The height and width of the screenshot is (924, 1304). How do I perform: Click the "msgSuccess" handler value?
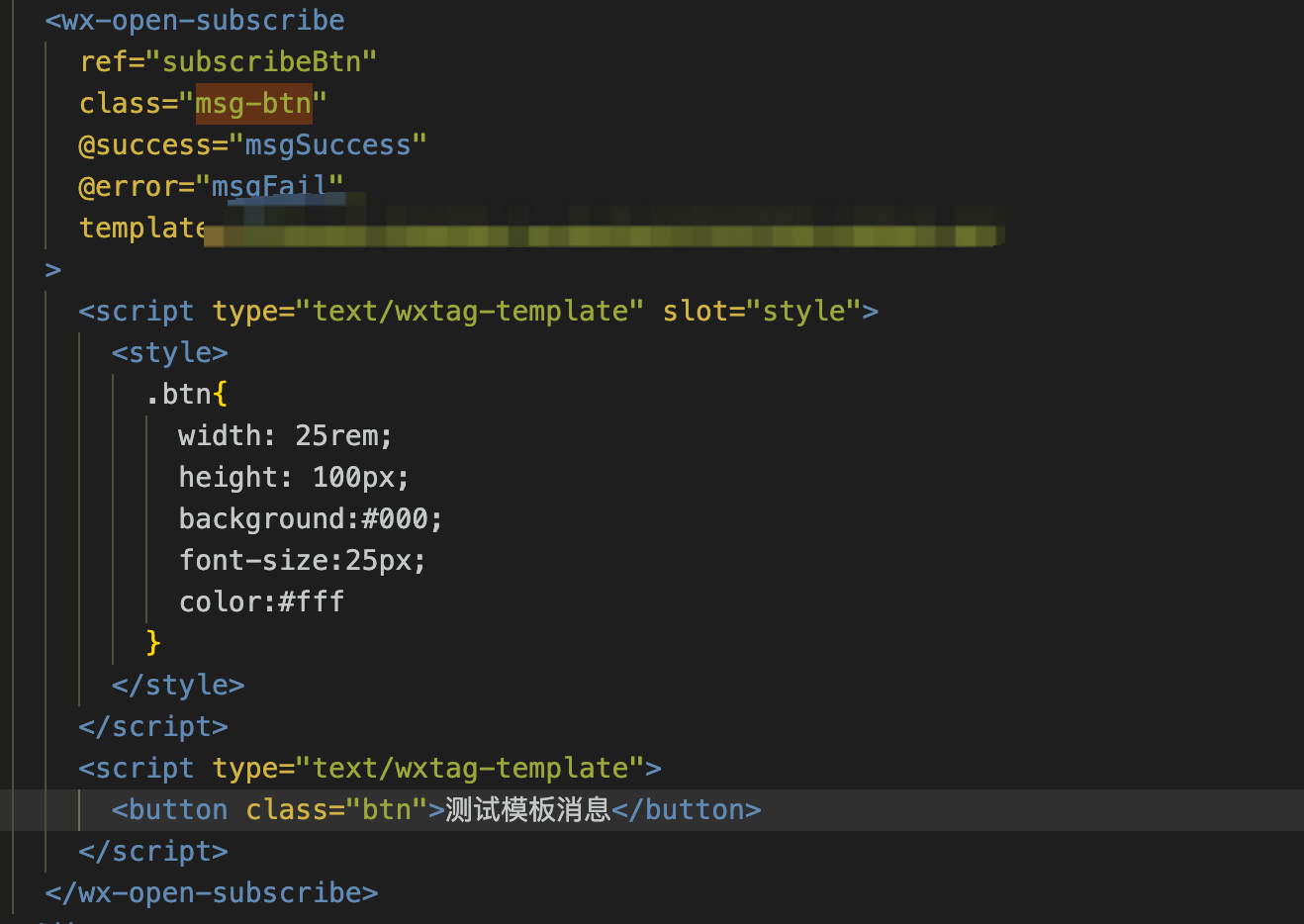(327, 144)
